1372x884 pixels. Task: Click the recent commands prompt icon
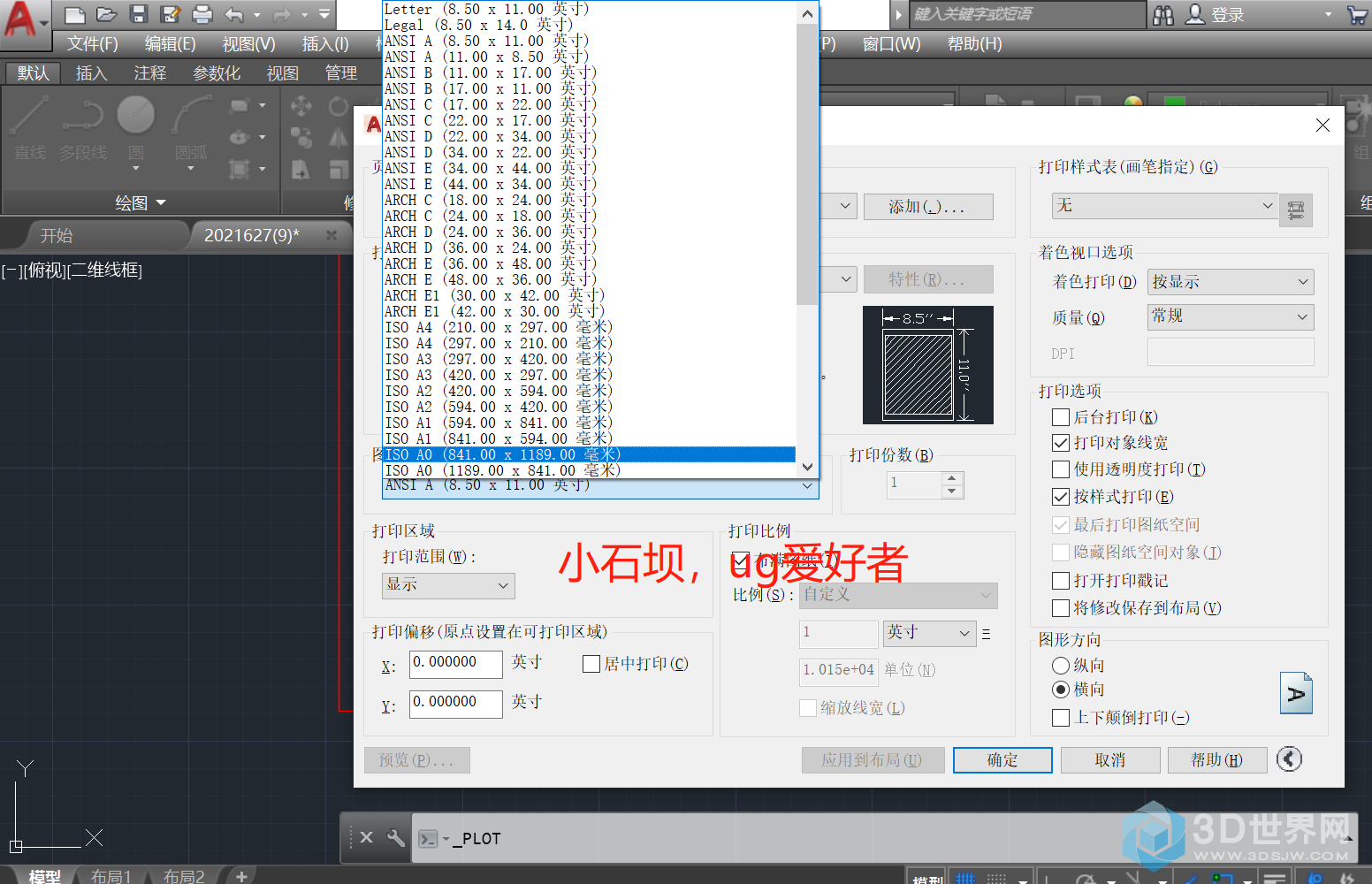429,838
